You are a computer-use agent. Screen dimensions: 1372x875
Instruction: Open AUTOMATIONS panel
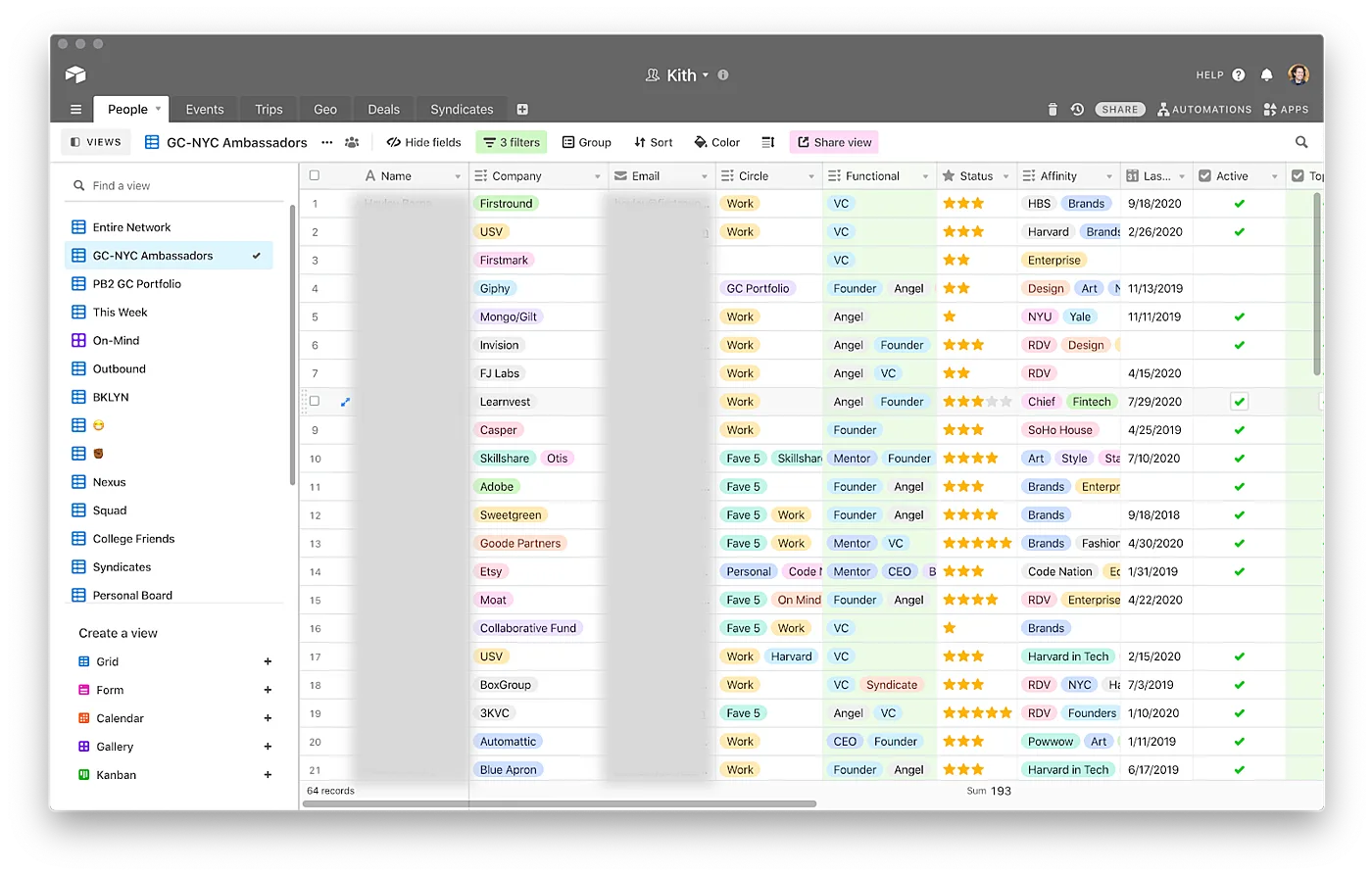coord(1204,110)
